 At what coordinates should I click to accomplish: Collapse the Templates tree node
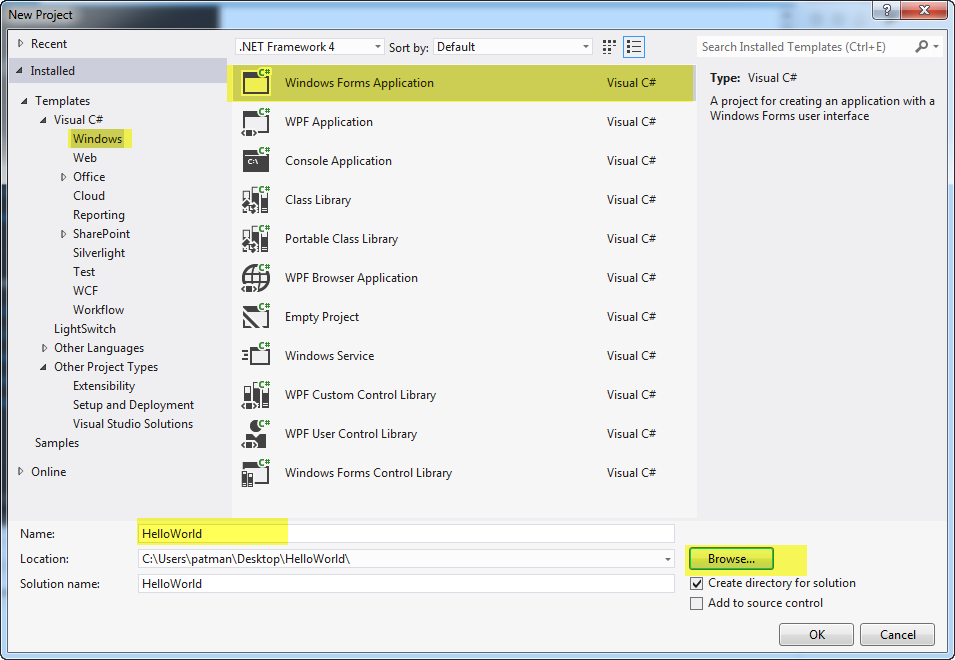tap(24, 101)
